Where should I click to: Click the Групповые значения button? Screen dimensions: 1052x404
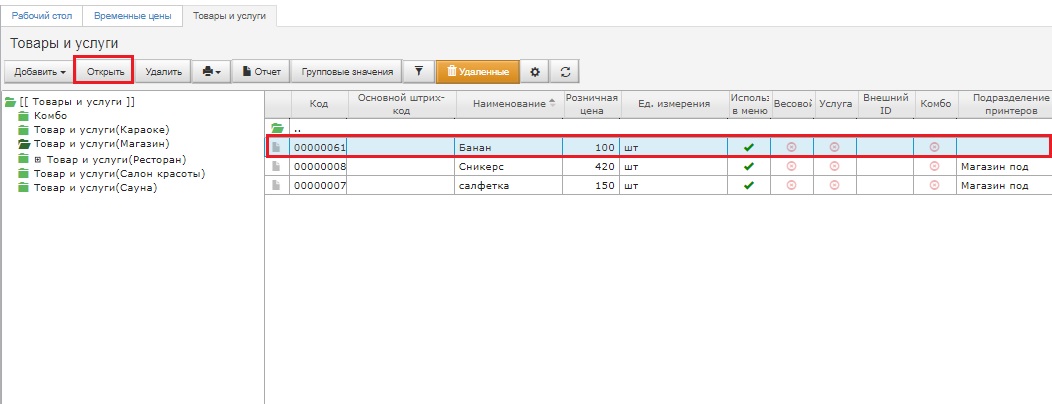click(x=349, y=72)
